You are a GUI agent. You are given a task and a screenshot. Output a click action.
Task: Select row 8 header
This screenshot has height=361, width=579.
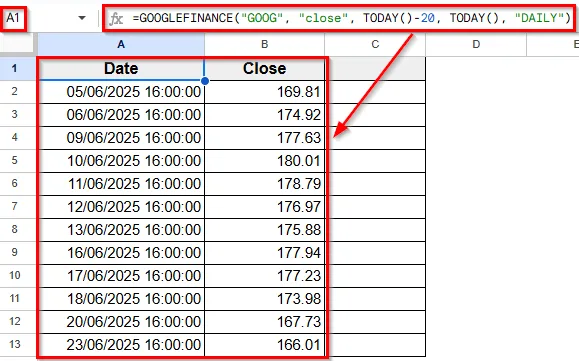tap(14, 230)
